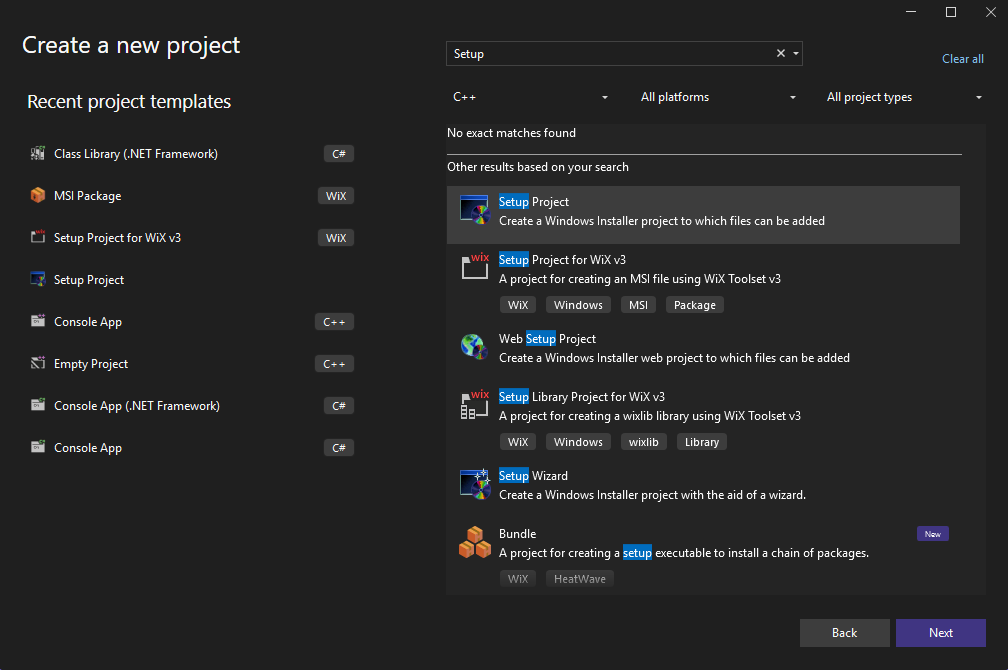Viewport: 1008px width, 670px height.
Task: Click inside the Setup search field
Action: tap(610, 54)
